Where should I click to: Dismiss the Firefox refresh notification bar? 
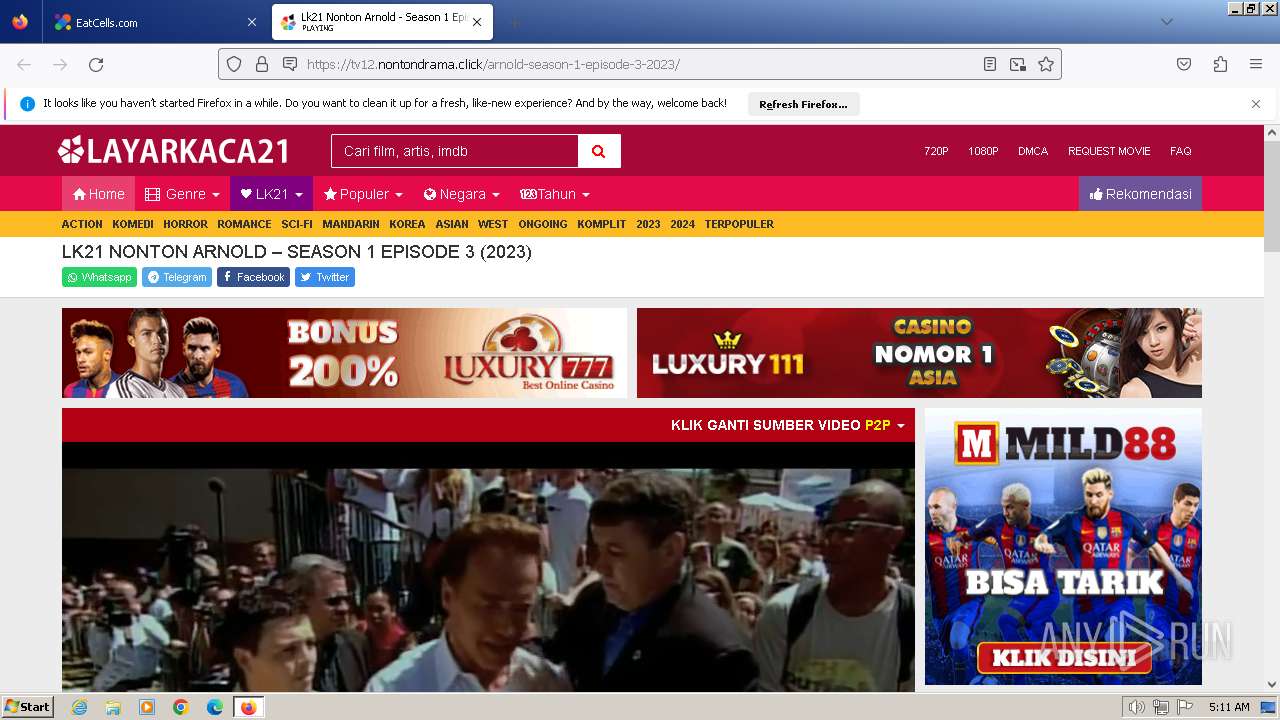[x=1256, y=104]
